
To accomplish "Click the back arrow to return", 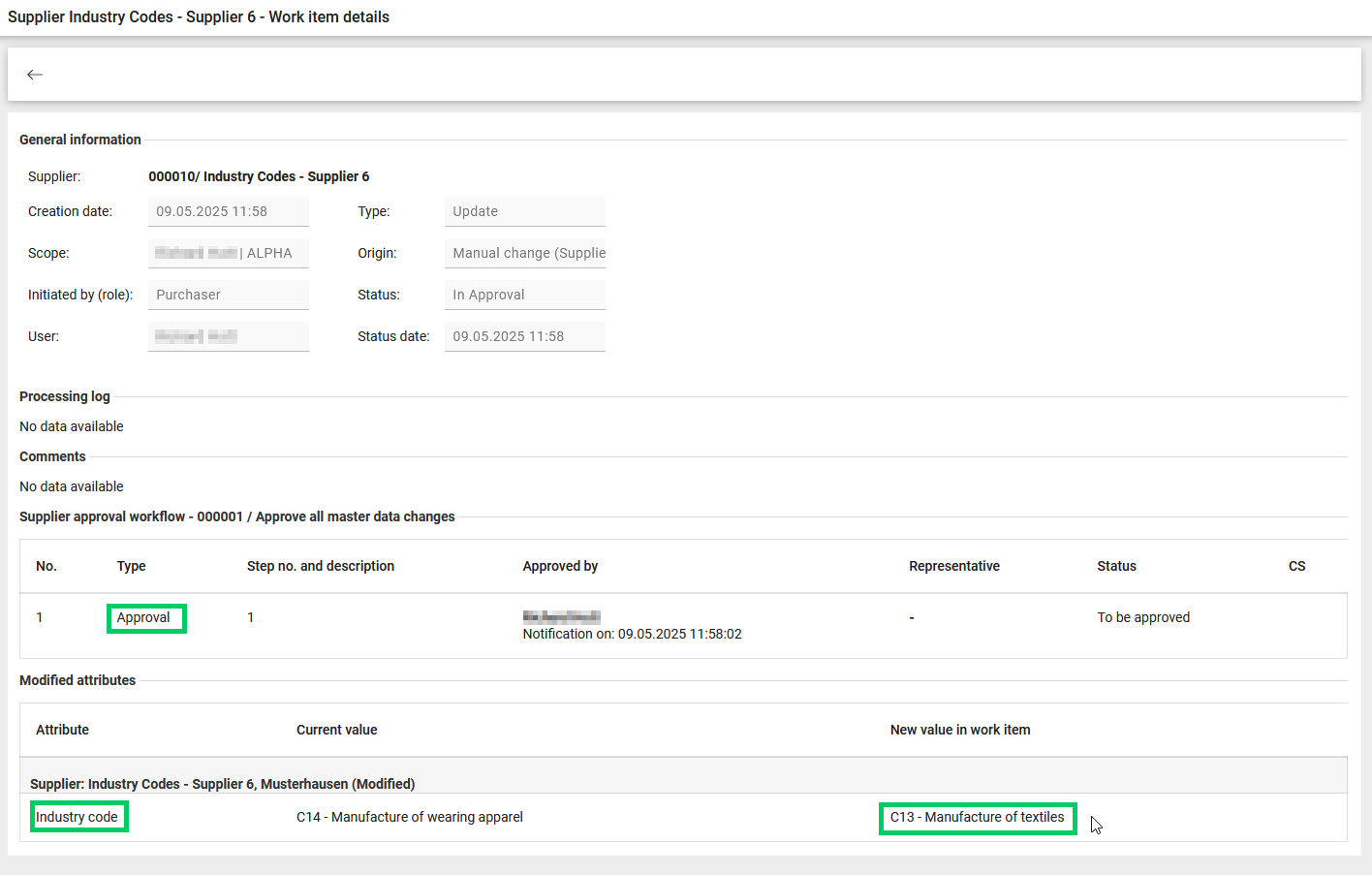I will click(x=35, y=74).
